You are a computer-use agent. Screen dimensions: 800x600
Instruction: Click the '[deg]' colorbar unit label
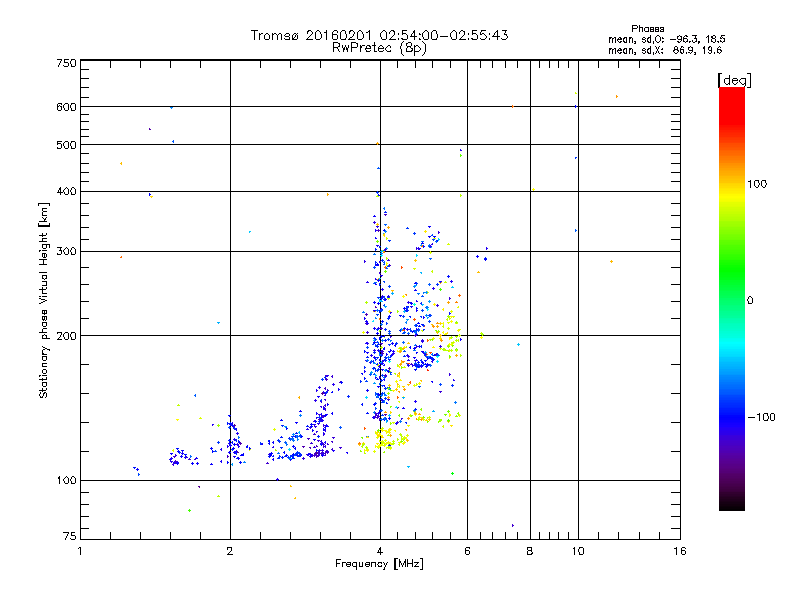coord(734,80)
